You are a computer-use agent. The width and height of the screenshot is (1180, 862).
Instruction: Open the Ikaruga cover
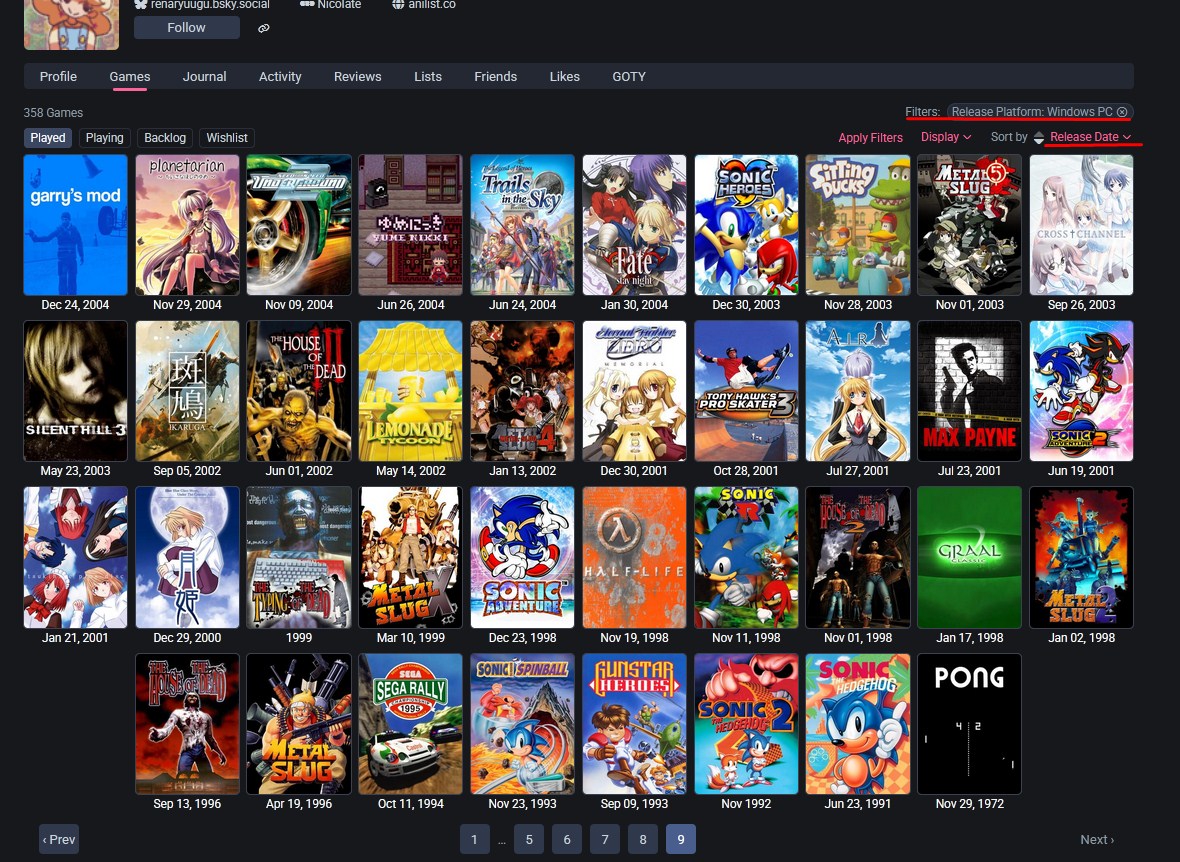[187, 391]
